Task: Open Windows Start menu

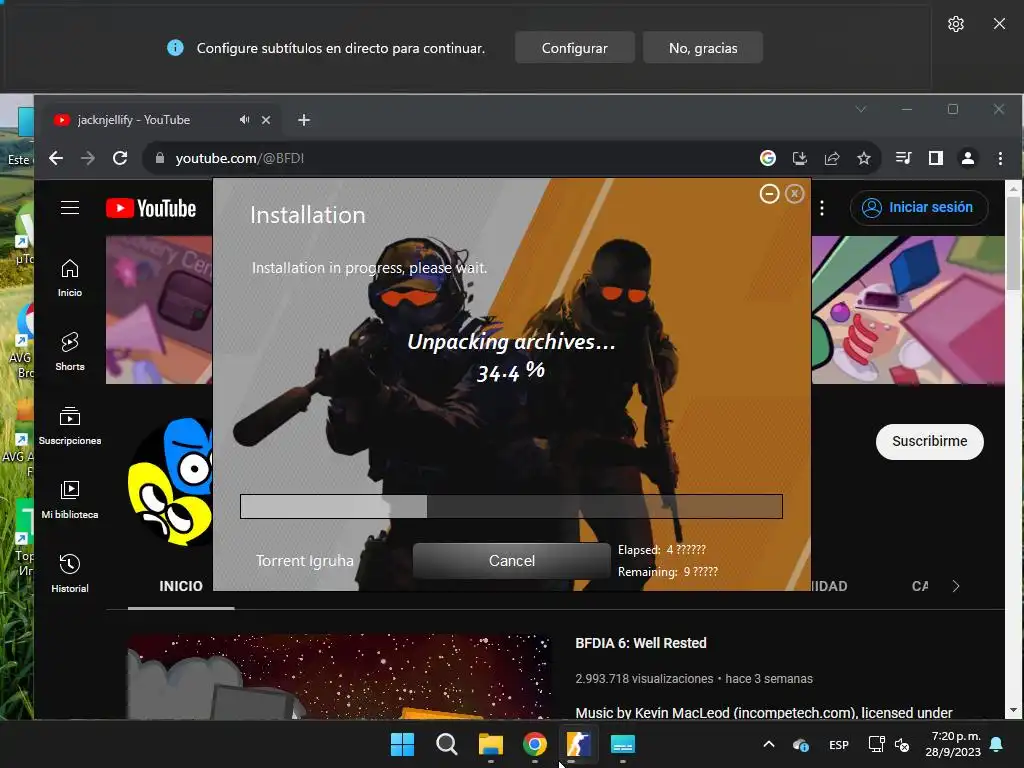Action: pyautogui.click(x=402, y=744)
